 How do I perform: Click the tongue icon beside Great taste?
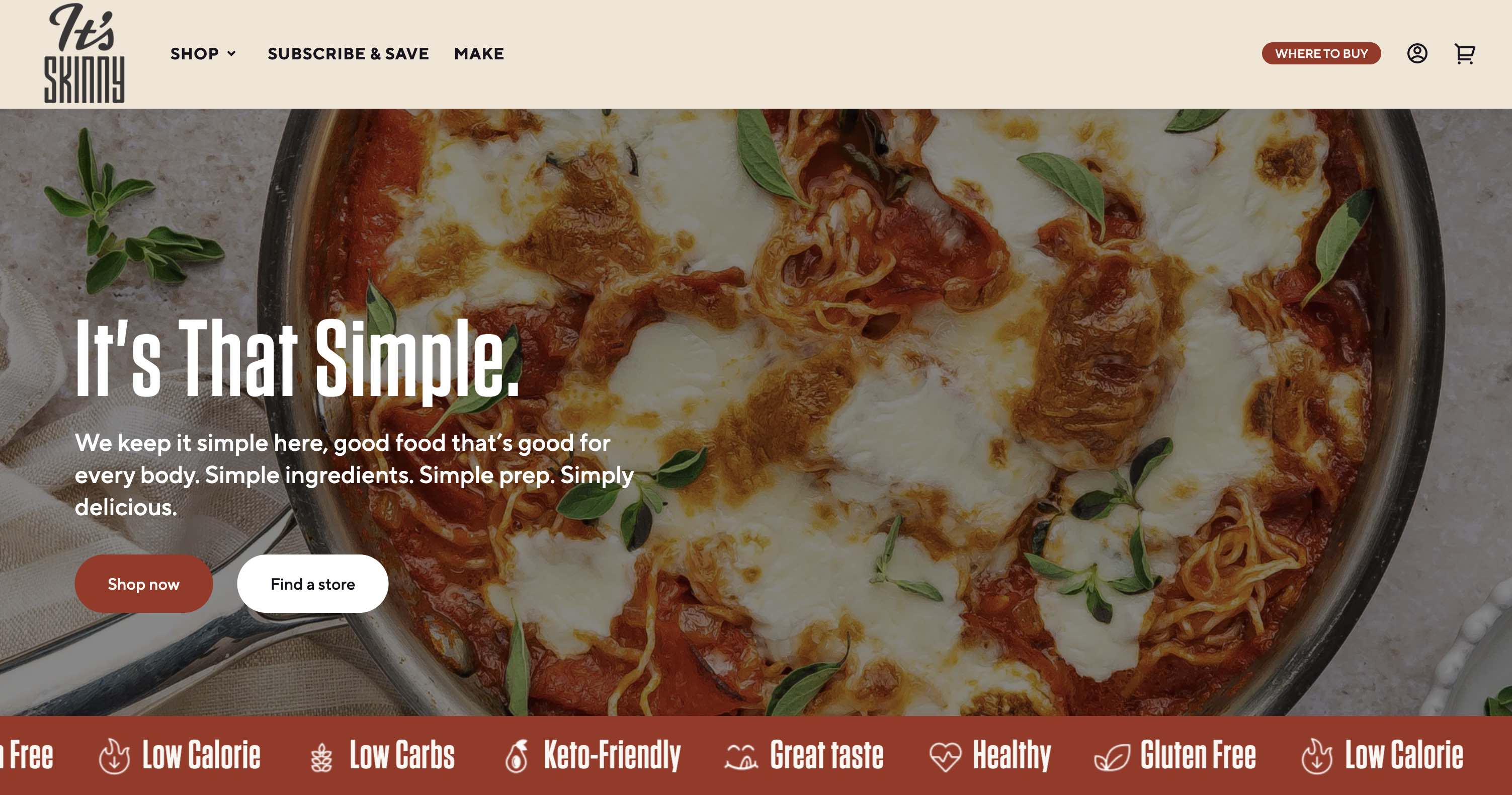(x=741, y=756)
